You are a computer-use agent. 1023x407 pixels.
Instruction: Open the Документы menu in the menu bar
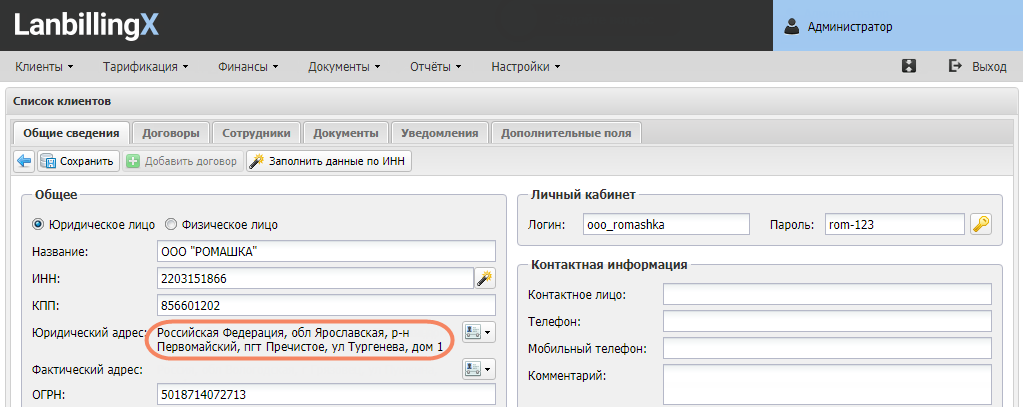(344, 67)
